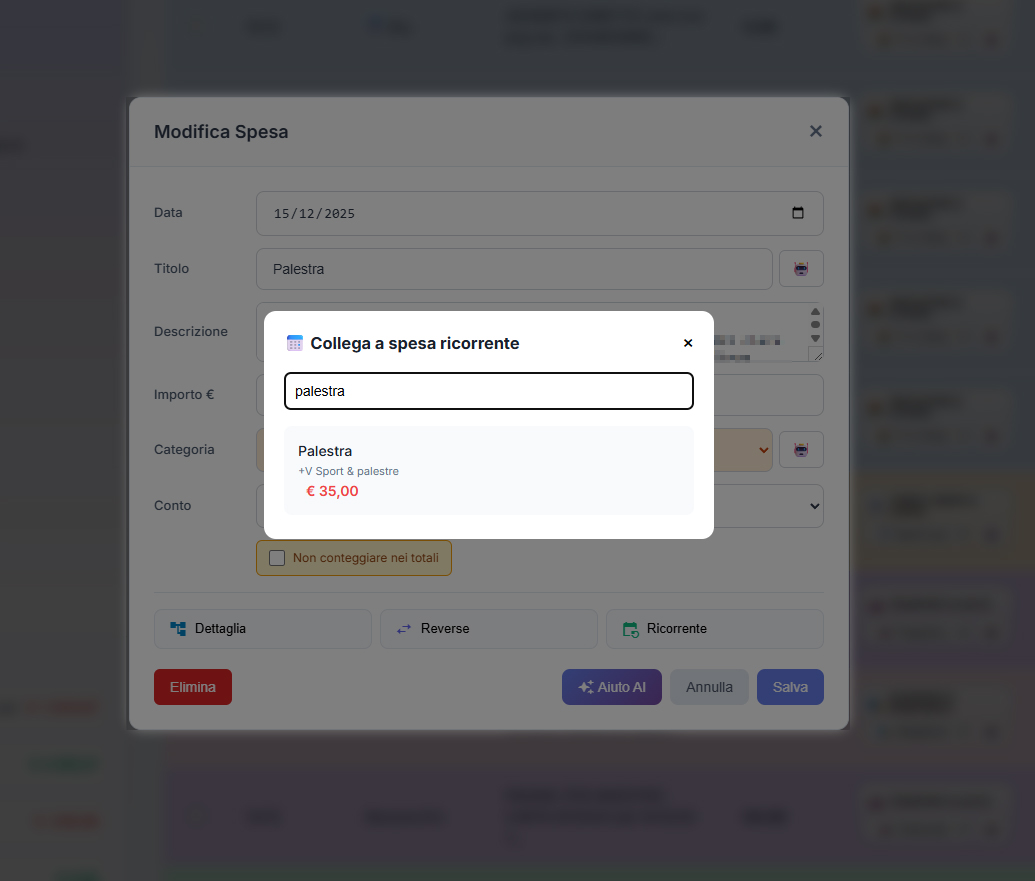Close the Modifica Spesa dialog

click(x=816, y=131)
